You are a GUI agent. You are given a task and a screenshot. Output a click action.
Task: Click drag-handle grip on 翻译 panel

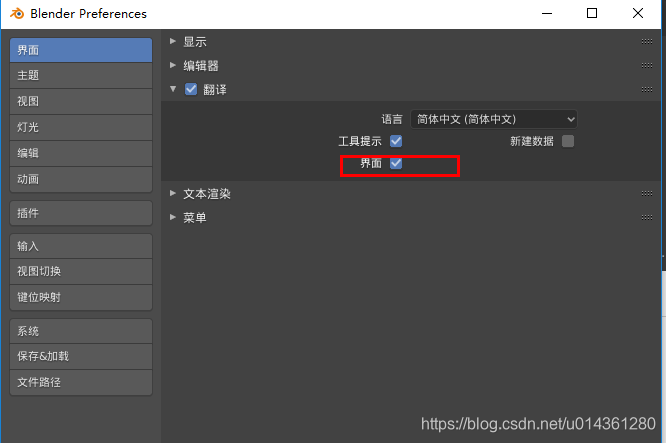647,90
